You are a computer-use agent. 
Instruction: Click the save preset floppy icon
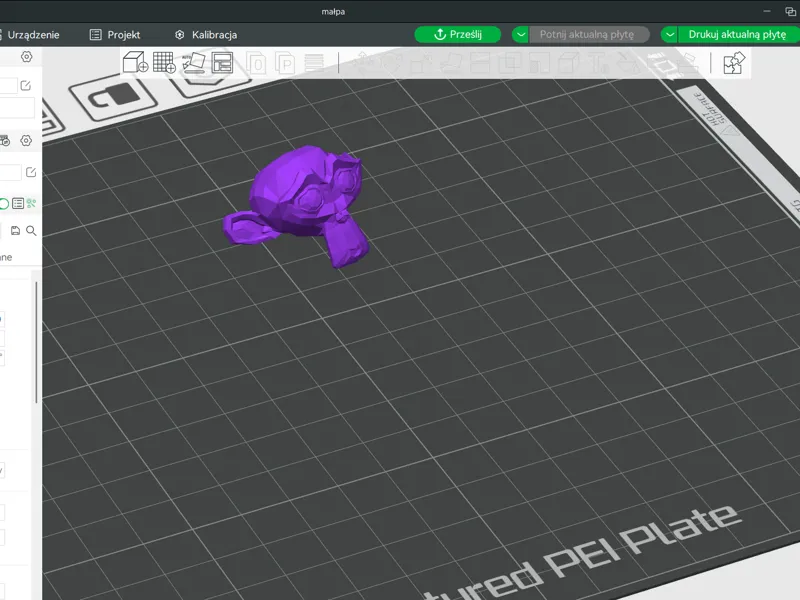click(15, 231)
